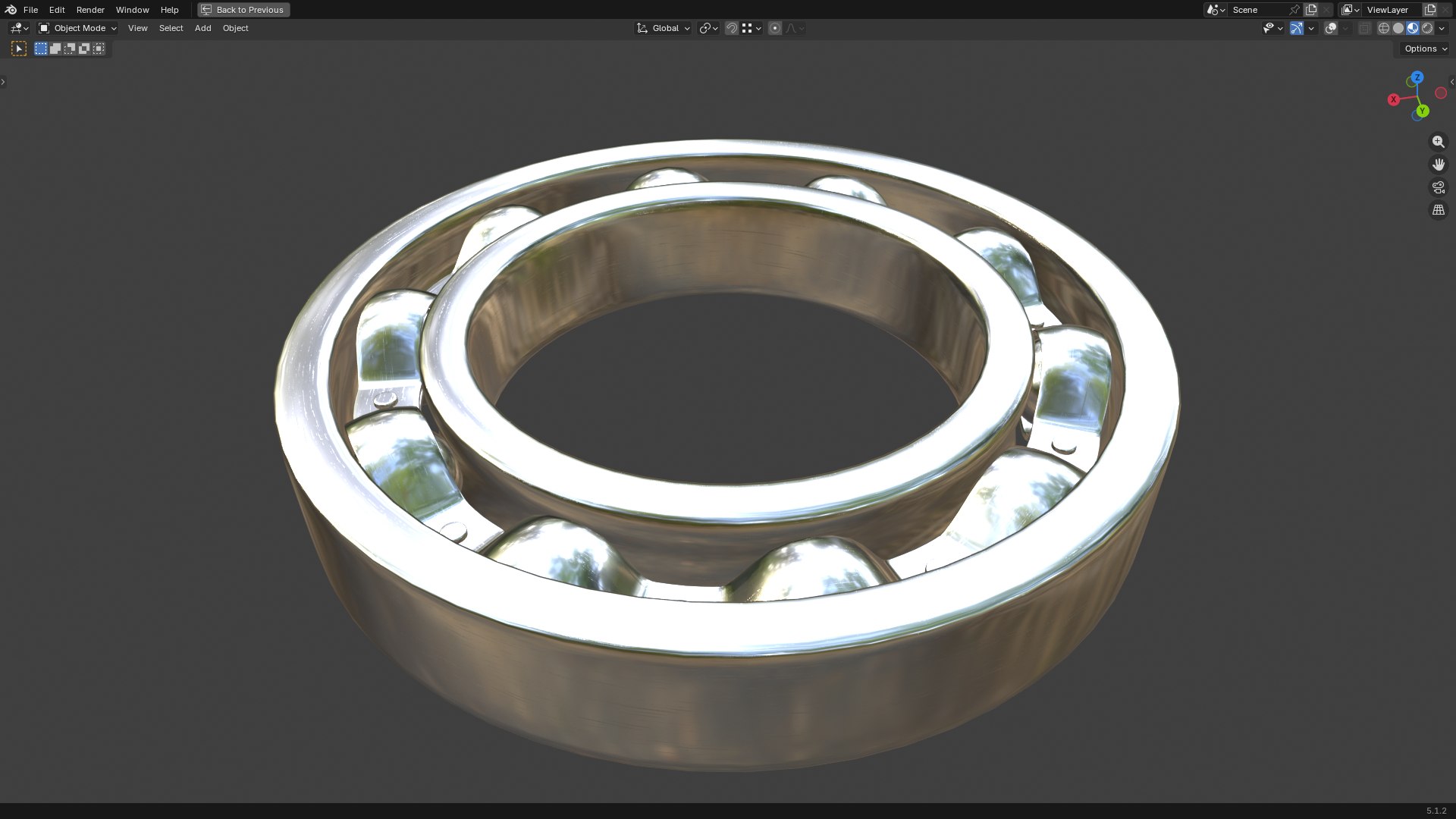The width and height of the screenshot is (1456, 819).
Task: Click the zoom viewport icon
Action: [1438, 142]
